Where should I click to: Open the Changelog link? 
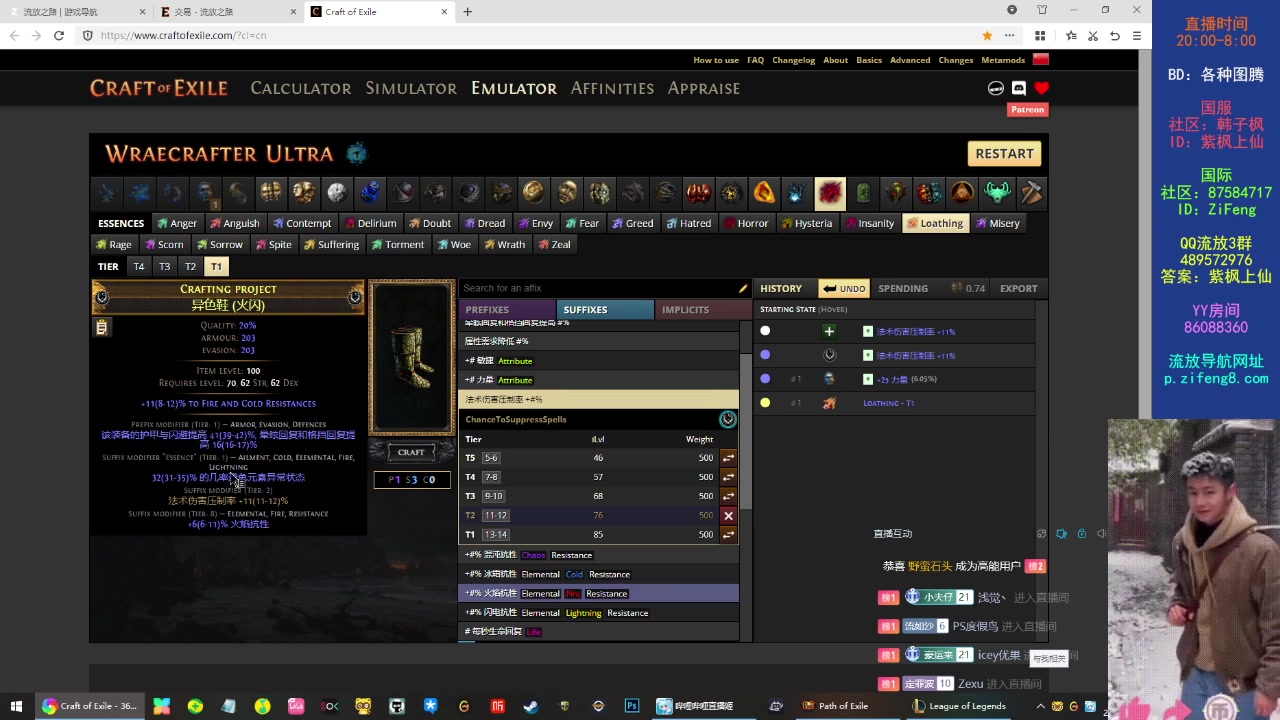[793, 60]
